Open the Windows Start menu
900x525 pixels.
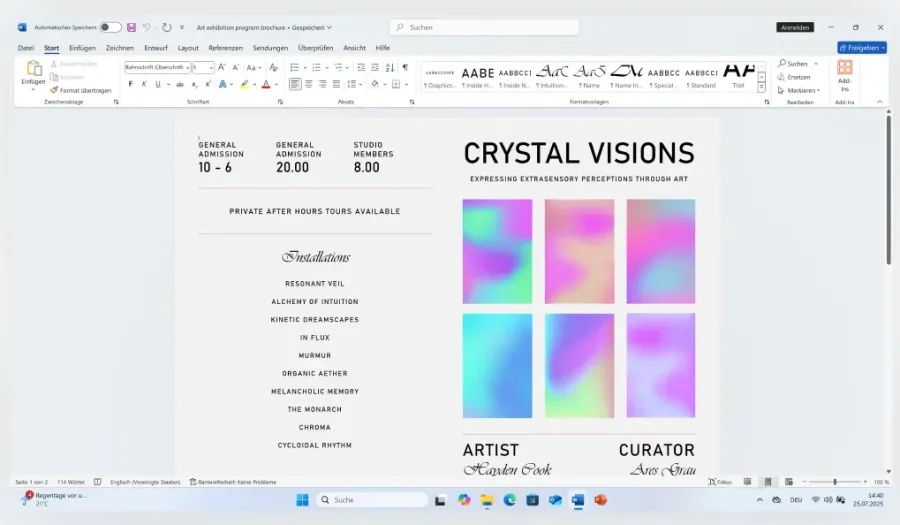[x=302, y=500]
